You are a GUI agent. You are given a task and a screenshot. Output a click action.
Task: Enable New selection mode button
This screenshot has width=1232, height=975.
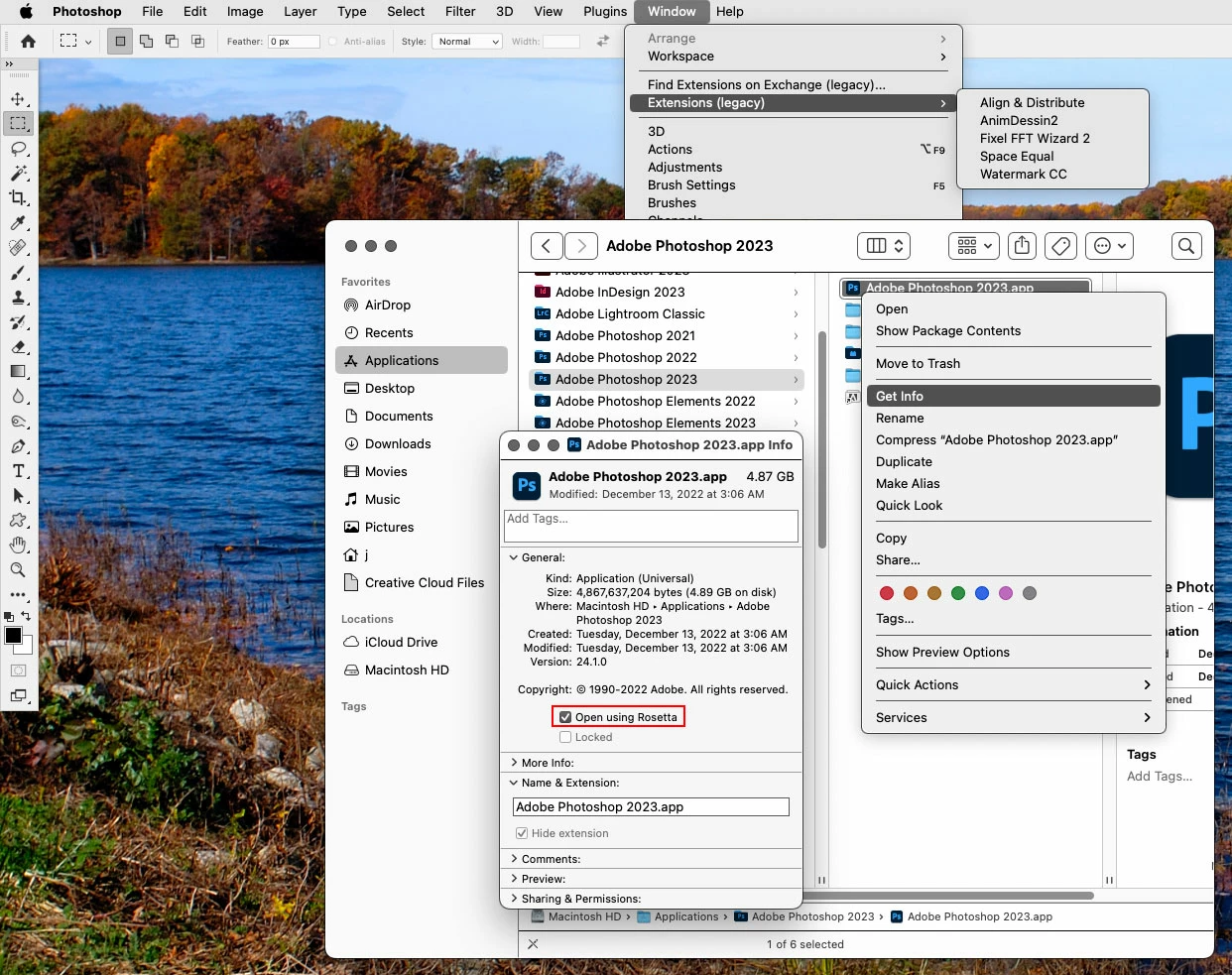click(x=120, y=42)
